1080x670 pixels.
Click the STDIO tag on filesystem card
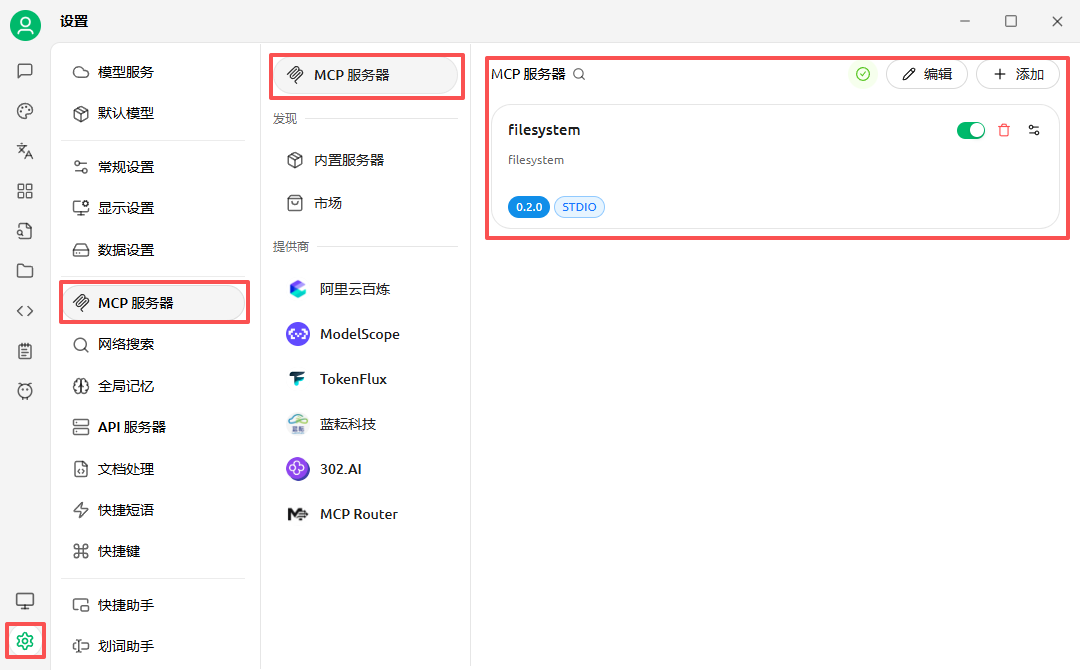(579, 207)
